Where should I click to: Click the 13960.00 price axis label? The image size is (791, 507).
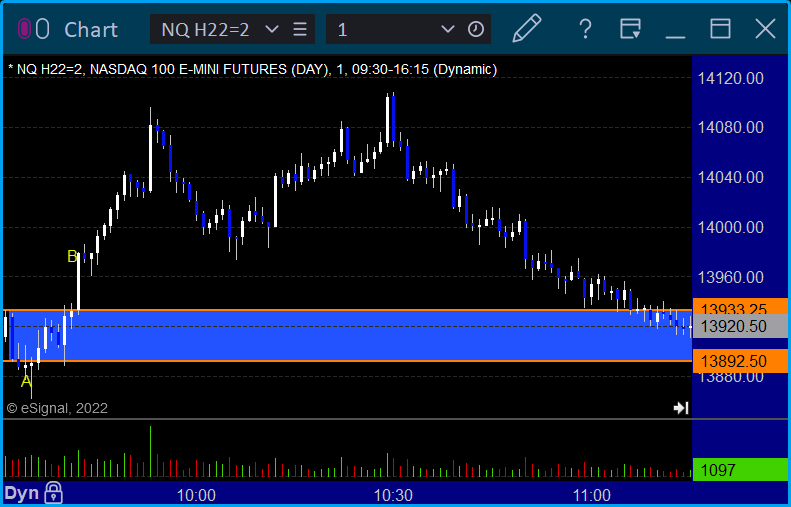click(730, 277)
